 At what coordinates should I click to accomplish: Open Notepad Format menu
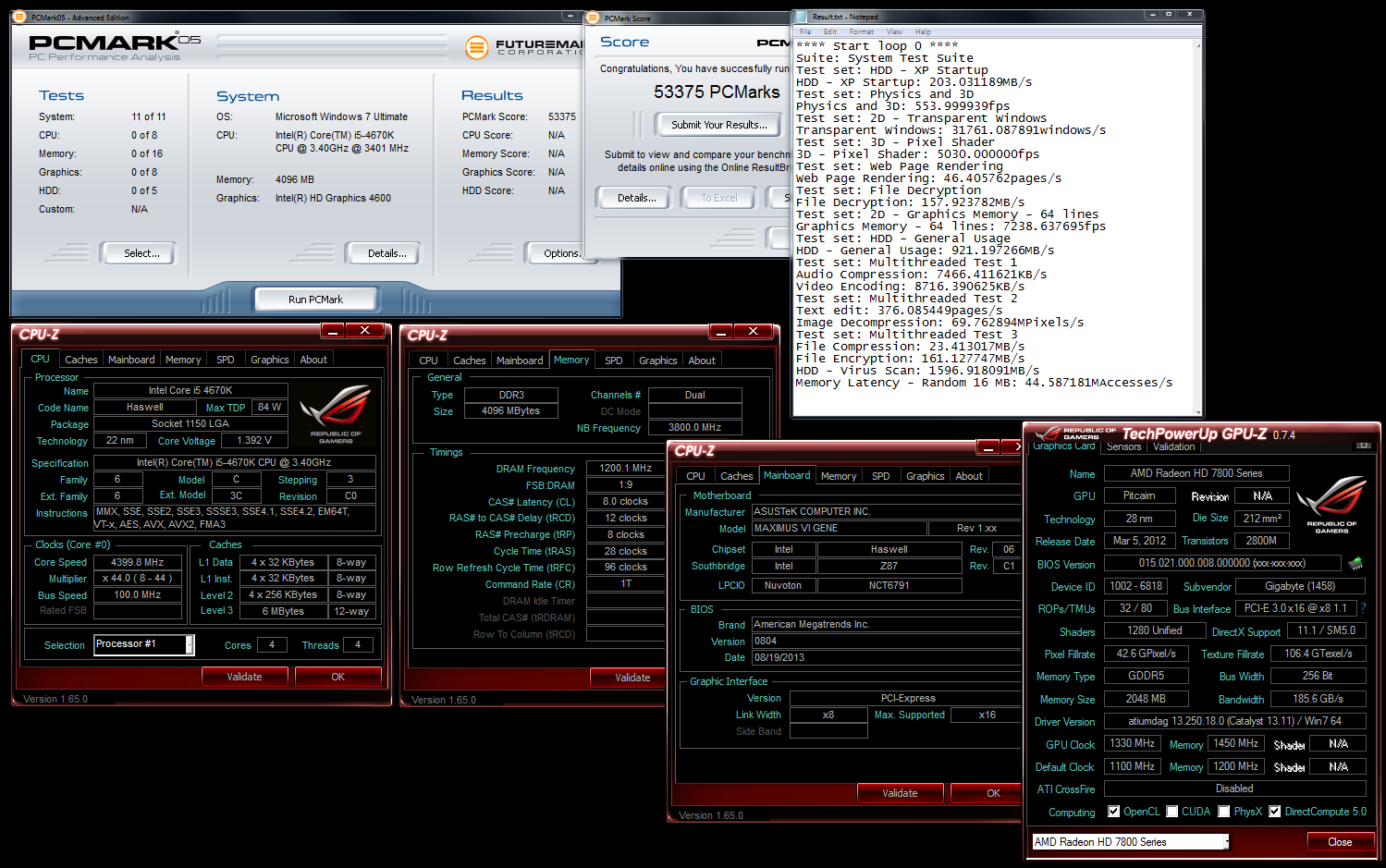coord(862,31)
